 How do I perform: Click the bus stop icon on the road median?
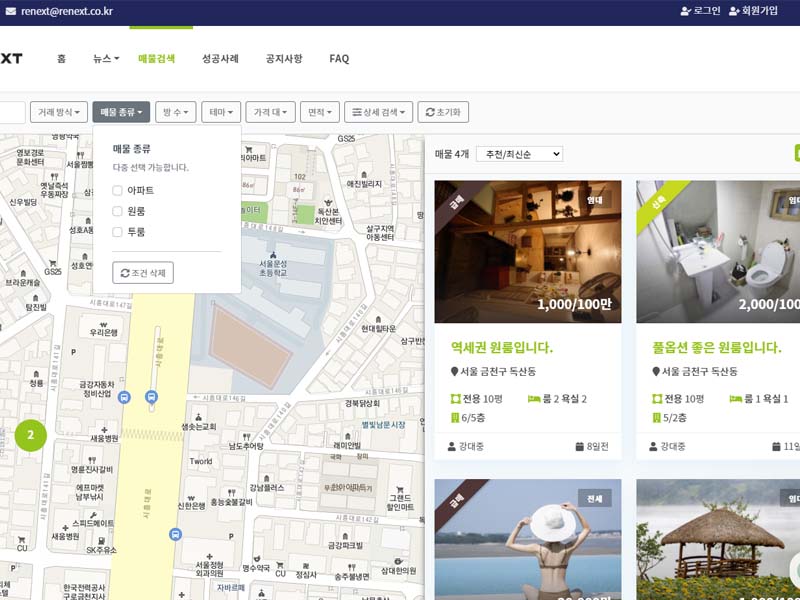coord(151,396)
